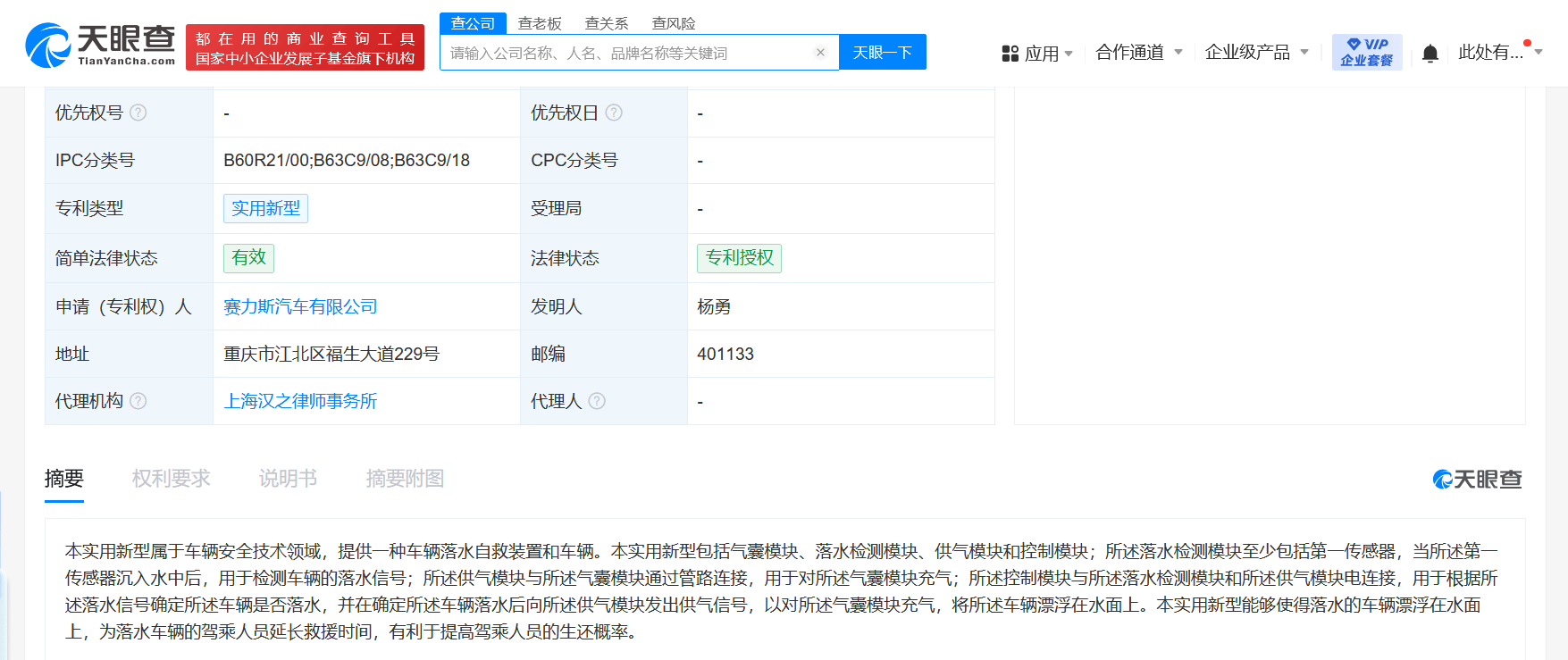Click the 应用 grid icon

[1010, 54]
